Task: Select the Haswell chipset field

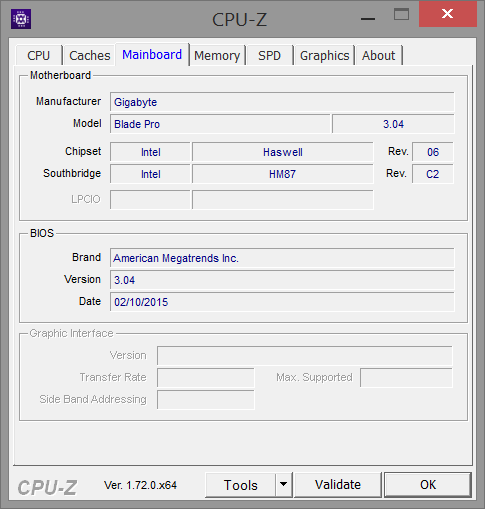Action: [x=283, y=152]
